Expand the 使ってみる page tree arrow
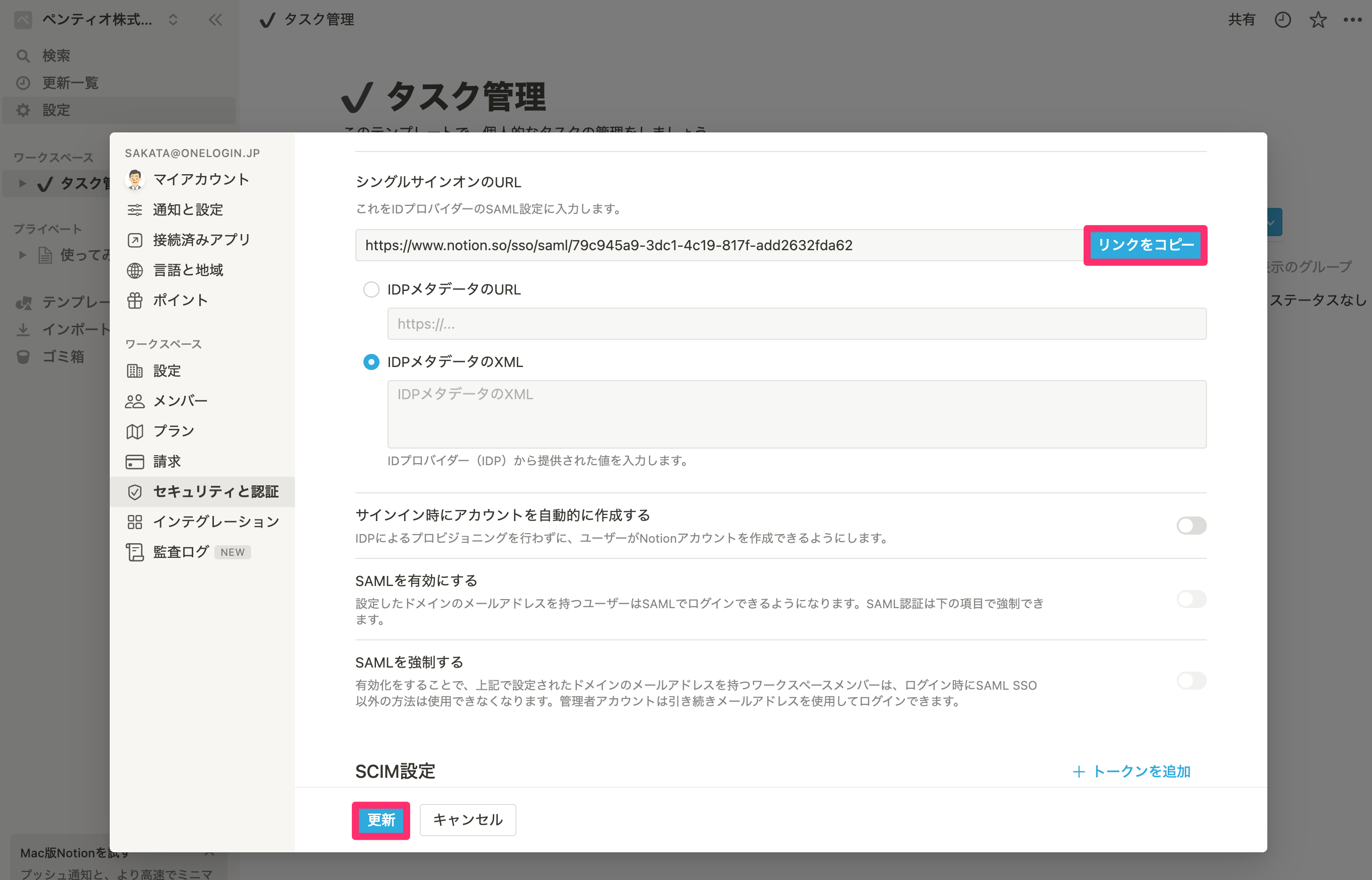 [x=22, y=255]
